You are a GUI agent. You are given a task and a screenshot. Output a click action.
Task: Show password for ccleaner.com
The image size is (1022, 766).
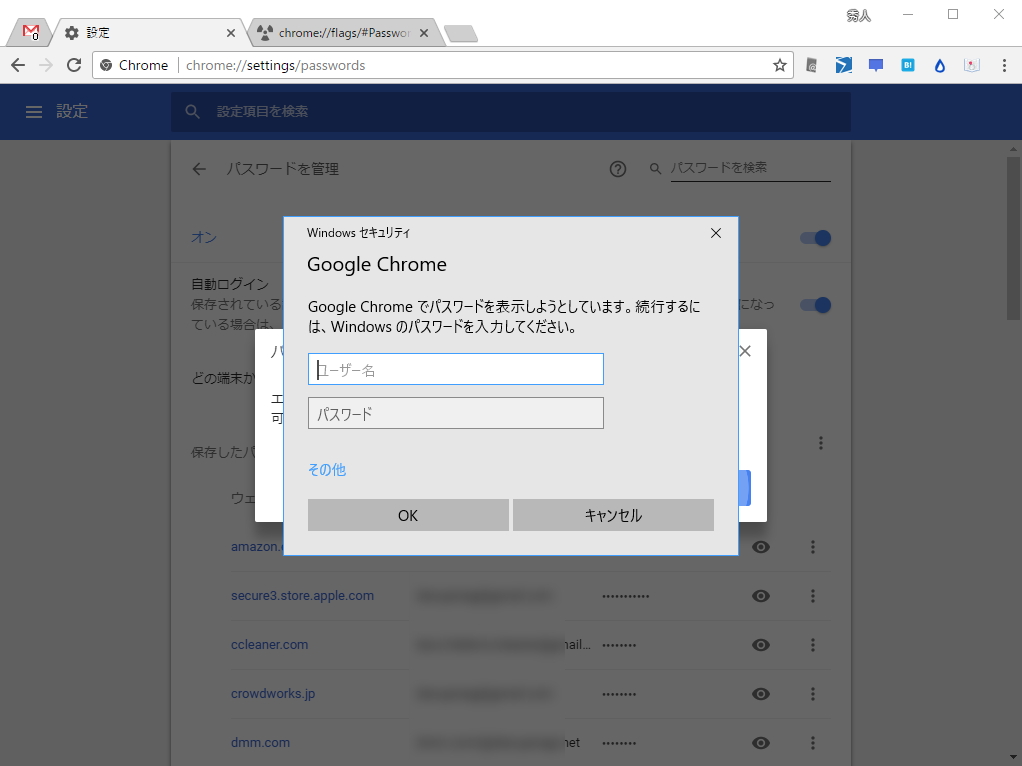[x=761, y=645]
